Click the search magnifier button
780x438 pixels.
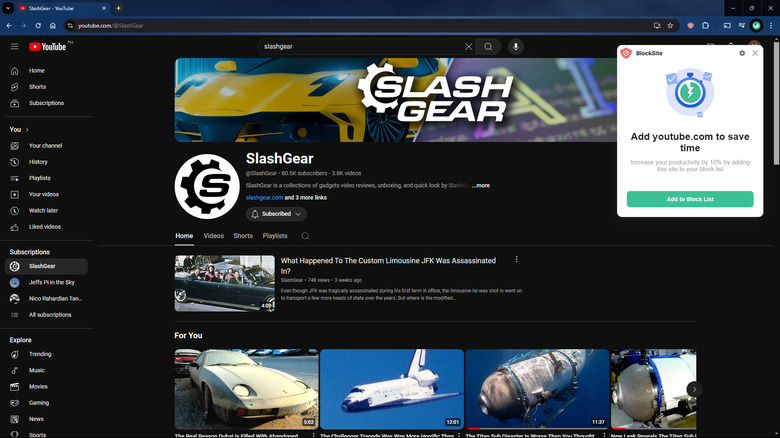(x=488, y=46)
